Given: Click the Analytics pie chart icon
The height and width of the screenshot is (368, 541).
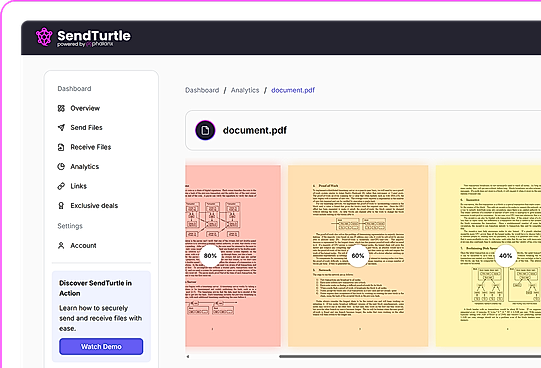Looking at the screenshot, I should point(61,167).
